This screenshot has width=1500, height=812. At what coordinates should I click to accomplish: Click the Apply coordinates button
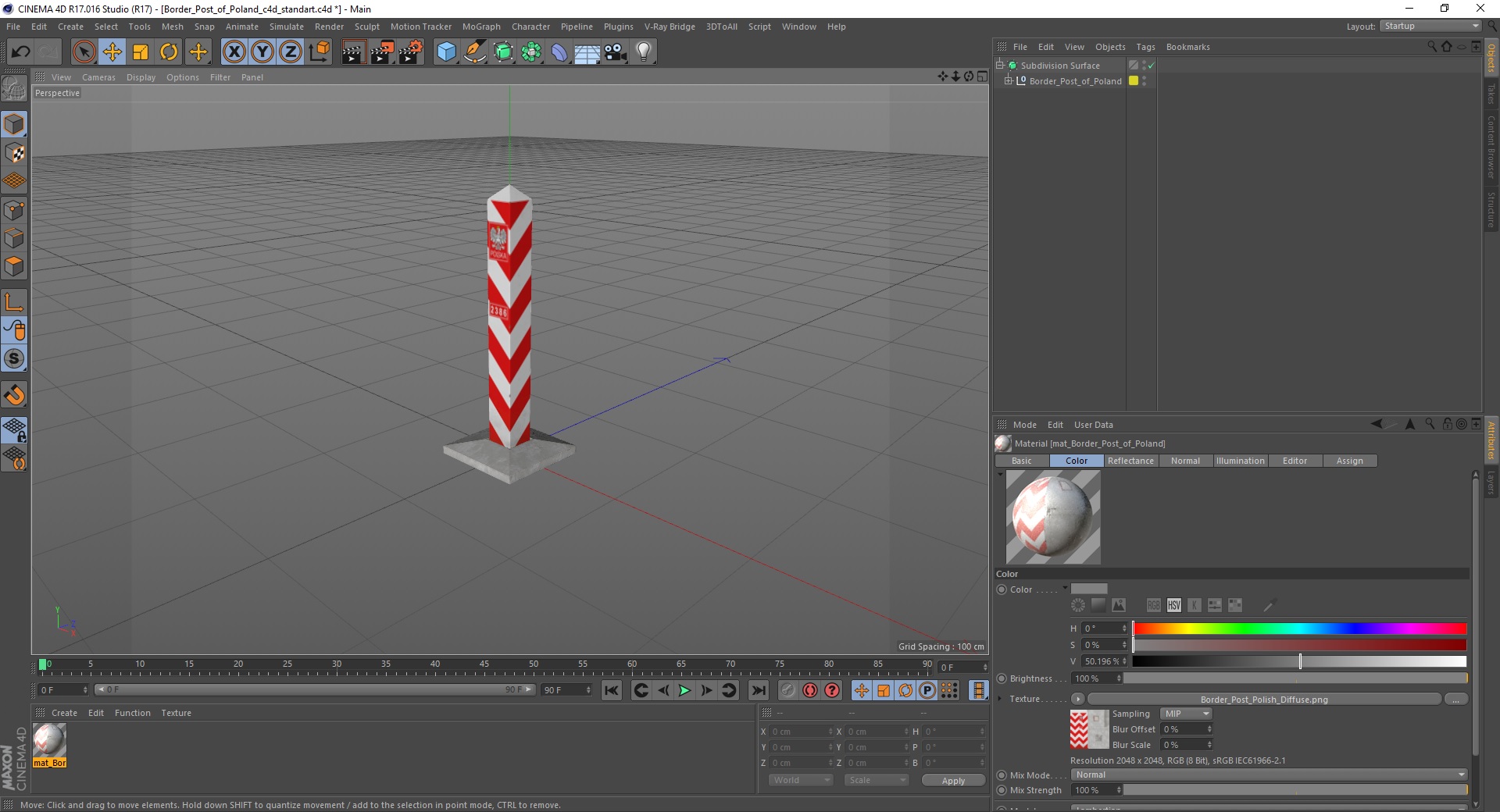click(x=953, y=780)
